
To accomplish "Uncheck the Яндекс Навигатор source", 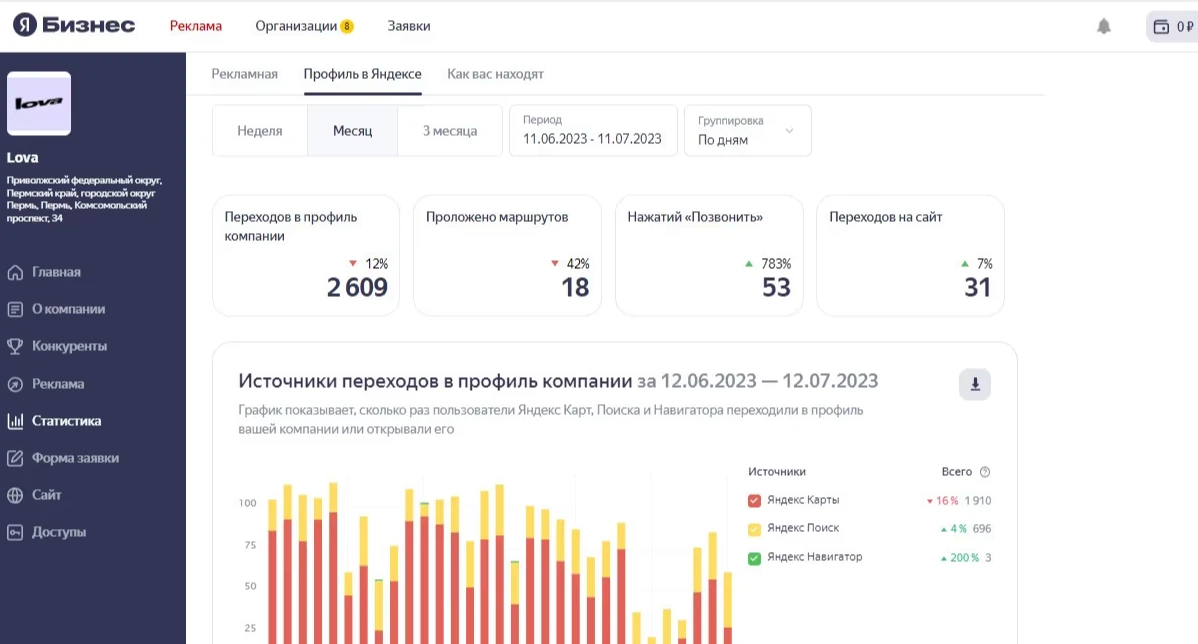I will click(x=754, y=558).
